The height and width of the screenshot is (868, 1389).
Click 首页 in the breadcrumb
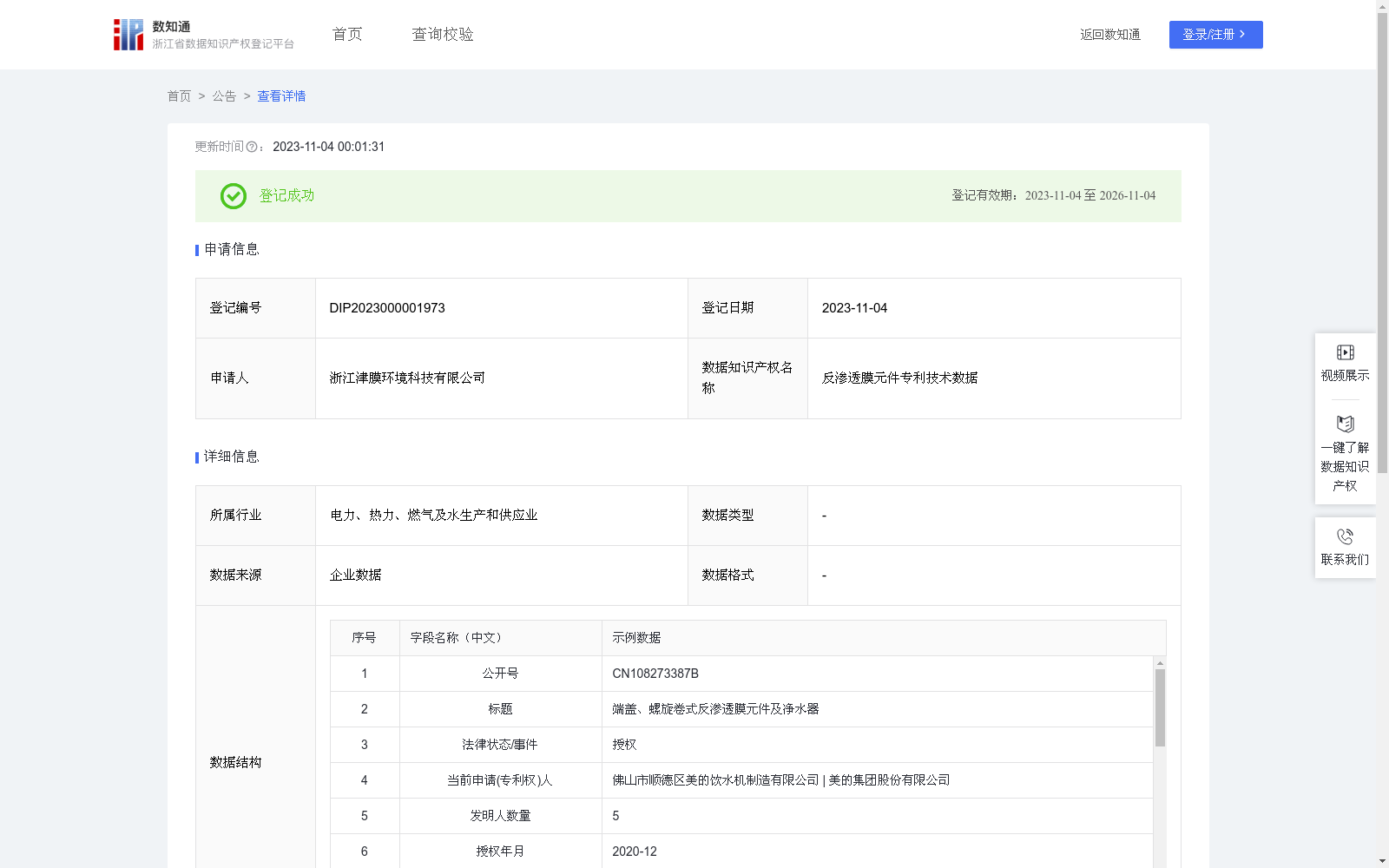(179, 96)
